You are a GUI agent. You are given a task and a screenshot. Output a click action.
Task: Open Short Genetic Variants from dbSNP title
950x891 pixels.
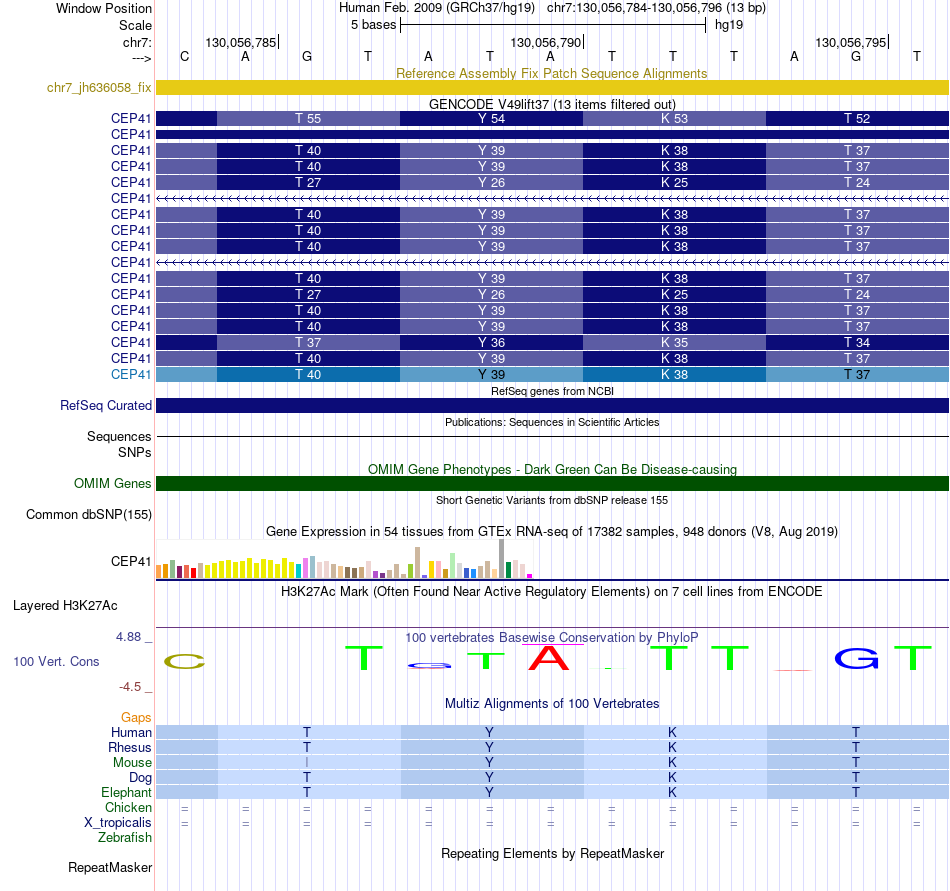point(552,500)
